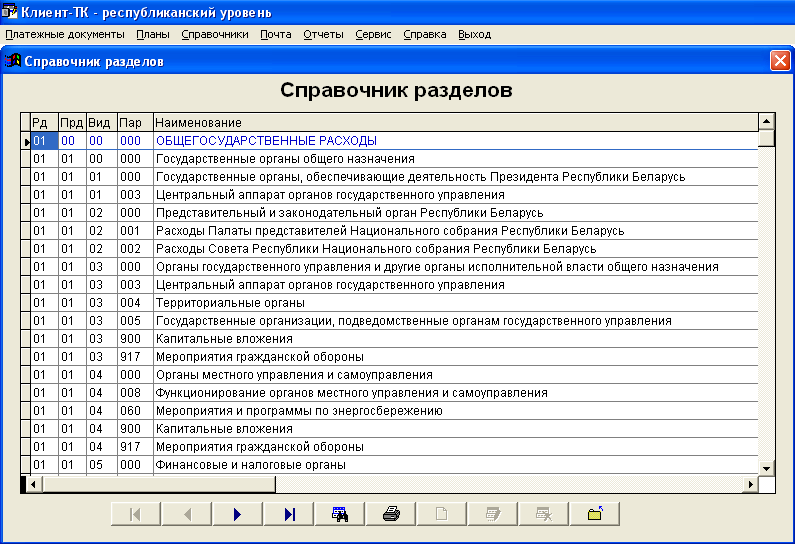Click the Наименование column header

coord(455,122)
